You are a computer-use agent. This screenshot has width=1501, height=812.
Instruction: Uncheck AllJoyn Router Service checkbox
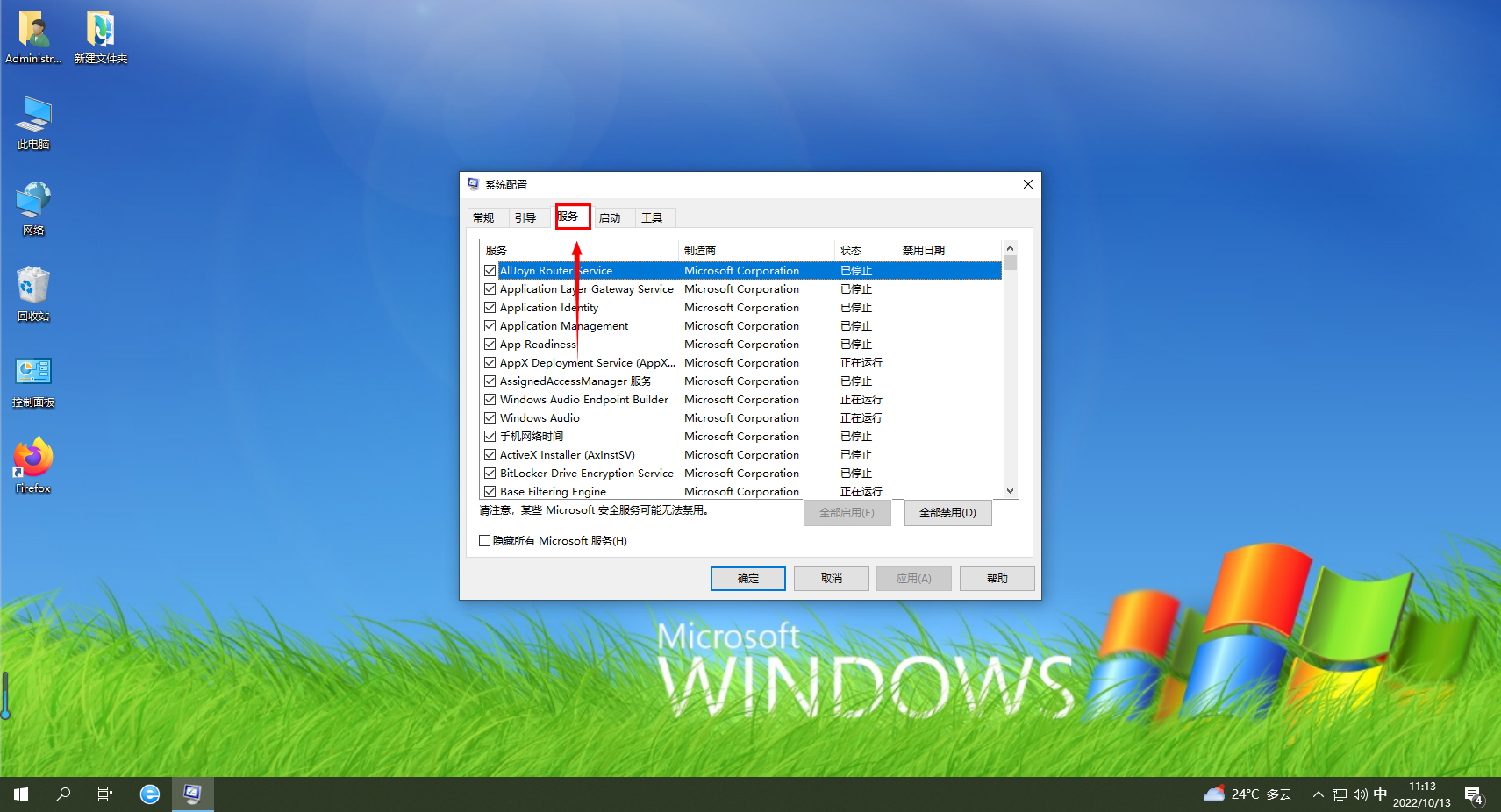pyautogui.click(x=490, y=271)
